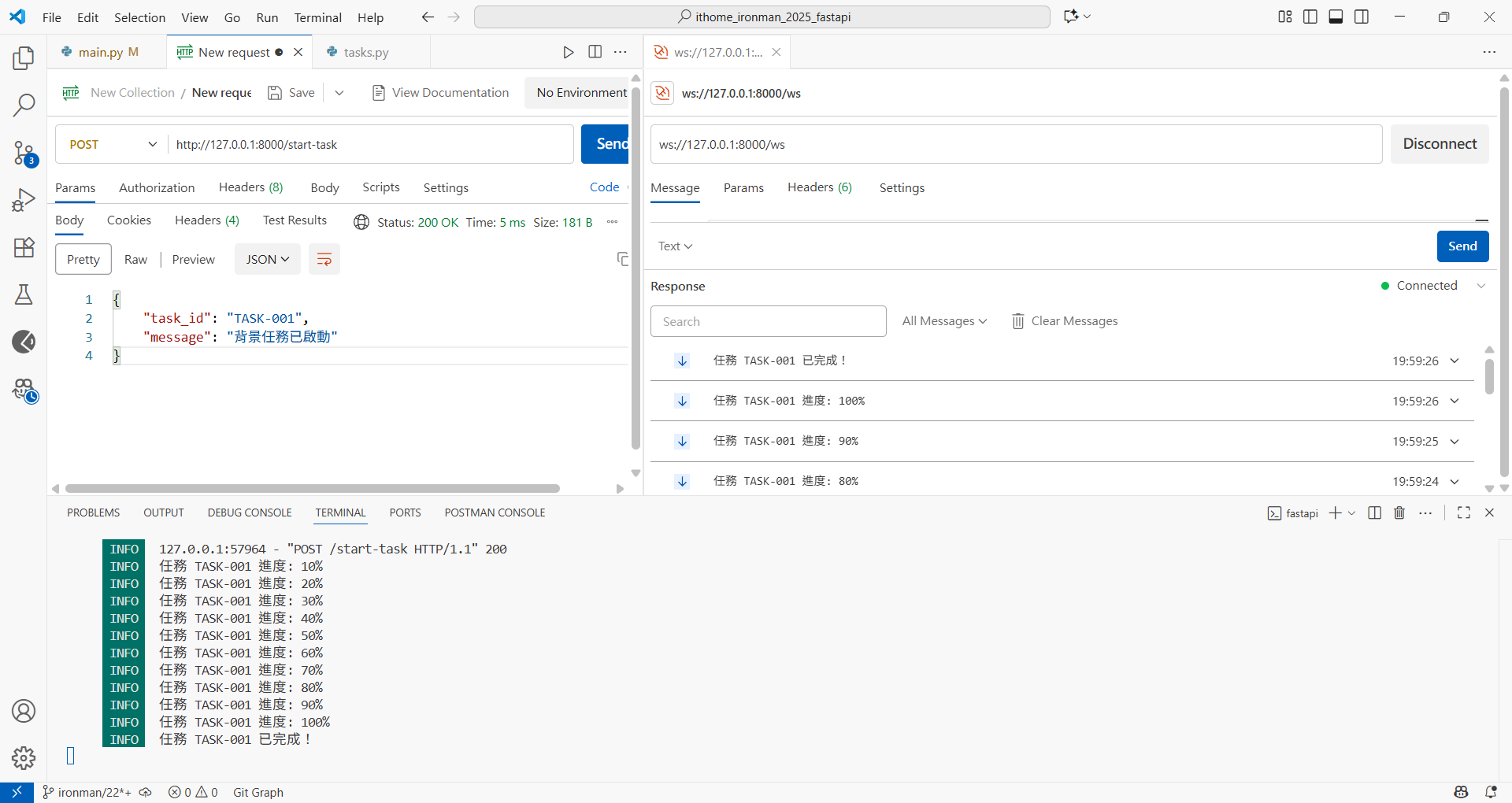Switch to the POSTMAN CONSOLE tab
Image resolution: width=1512 pixels, height=803 pixels.
pyautogui.click(x=495, y=513)
